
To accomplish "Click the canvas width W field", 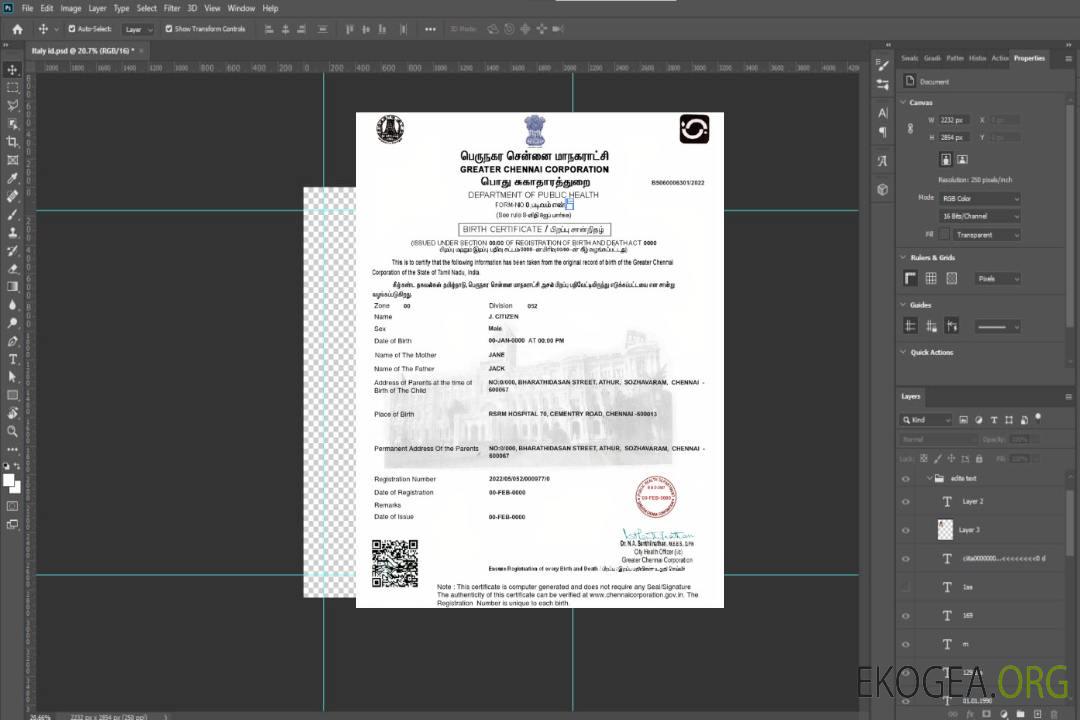I will pyautogui.click(x=954, y=120).
